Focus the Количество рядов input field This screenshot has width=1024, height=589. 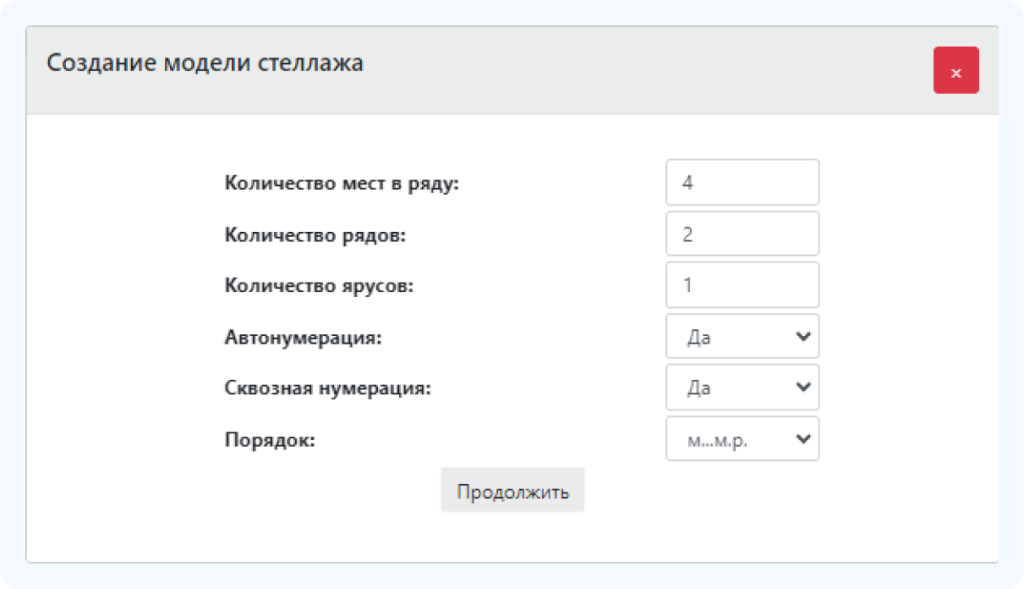(x=743, y=234)
